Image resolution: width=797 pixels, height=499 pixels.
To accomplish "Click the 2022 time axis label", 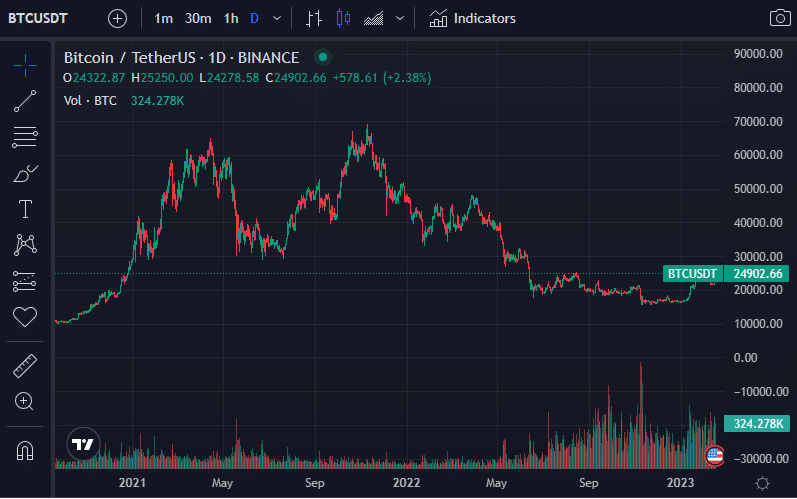I will coord(406,483).
